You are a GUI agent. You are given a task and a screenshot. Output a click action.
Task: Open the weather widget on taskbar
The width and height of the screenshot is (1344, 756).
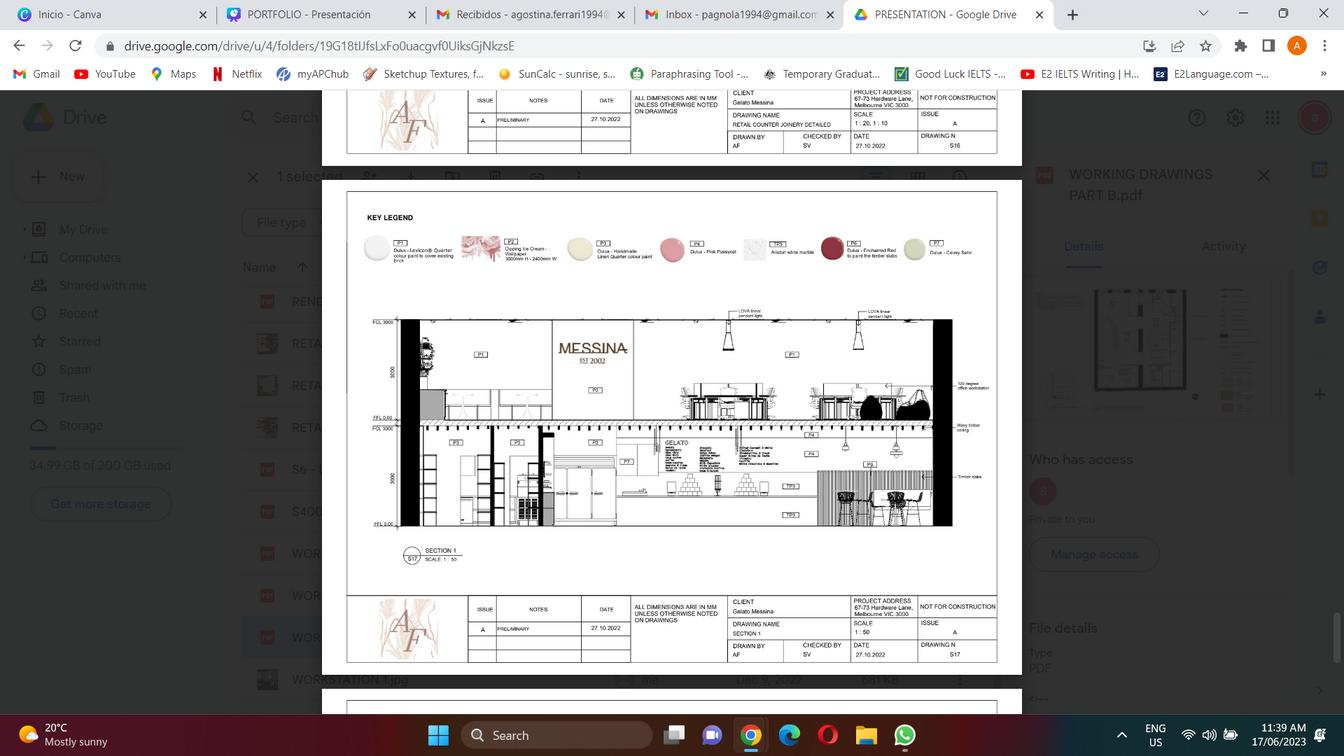tap(62, 735)
